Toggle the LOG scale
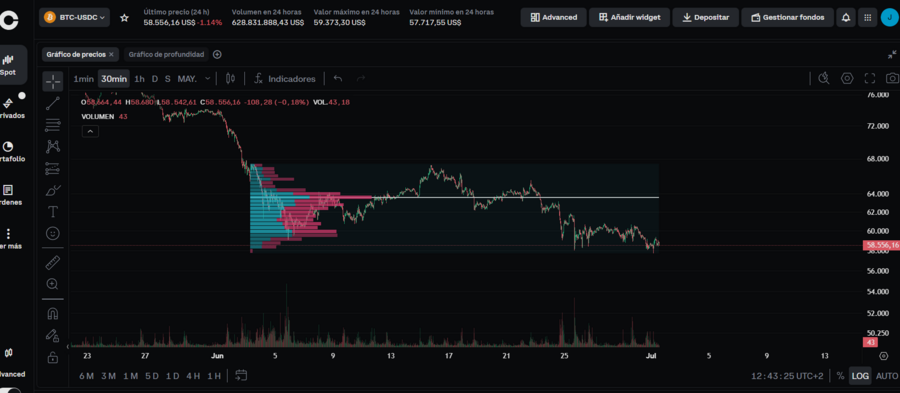 pos(860,376)
